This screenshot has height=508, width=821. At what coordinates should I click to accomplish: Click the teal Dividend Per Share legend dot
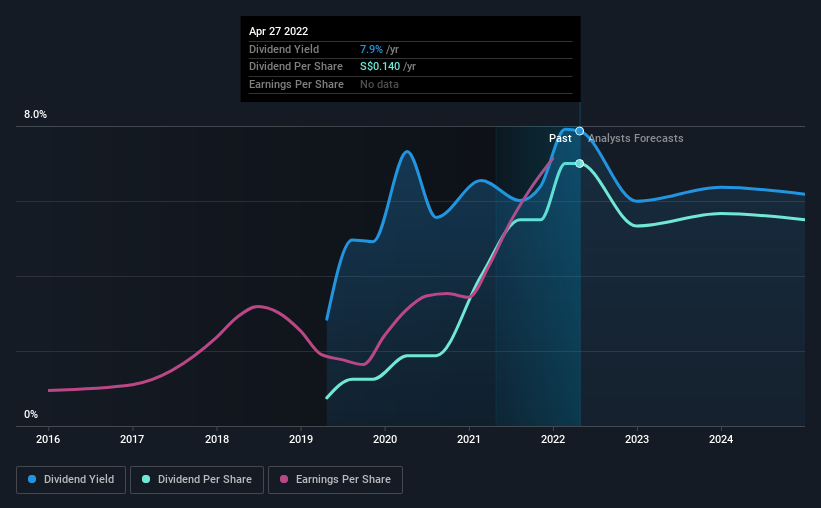pyautogui.click(x=146, y=479)
